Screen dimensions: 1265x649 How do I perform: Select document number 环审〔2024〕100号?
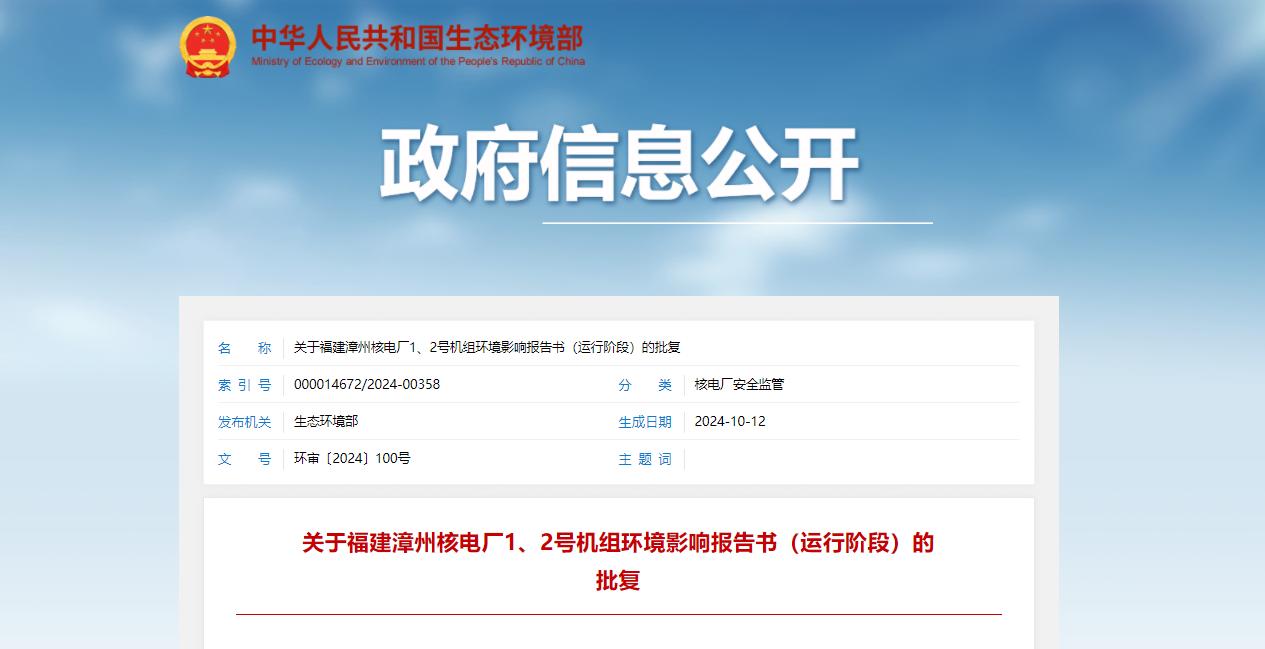[352, 459]
